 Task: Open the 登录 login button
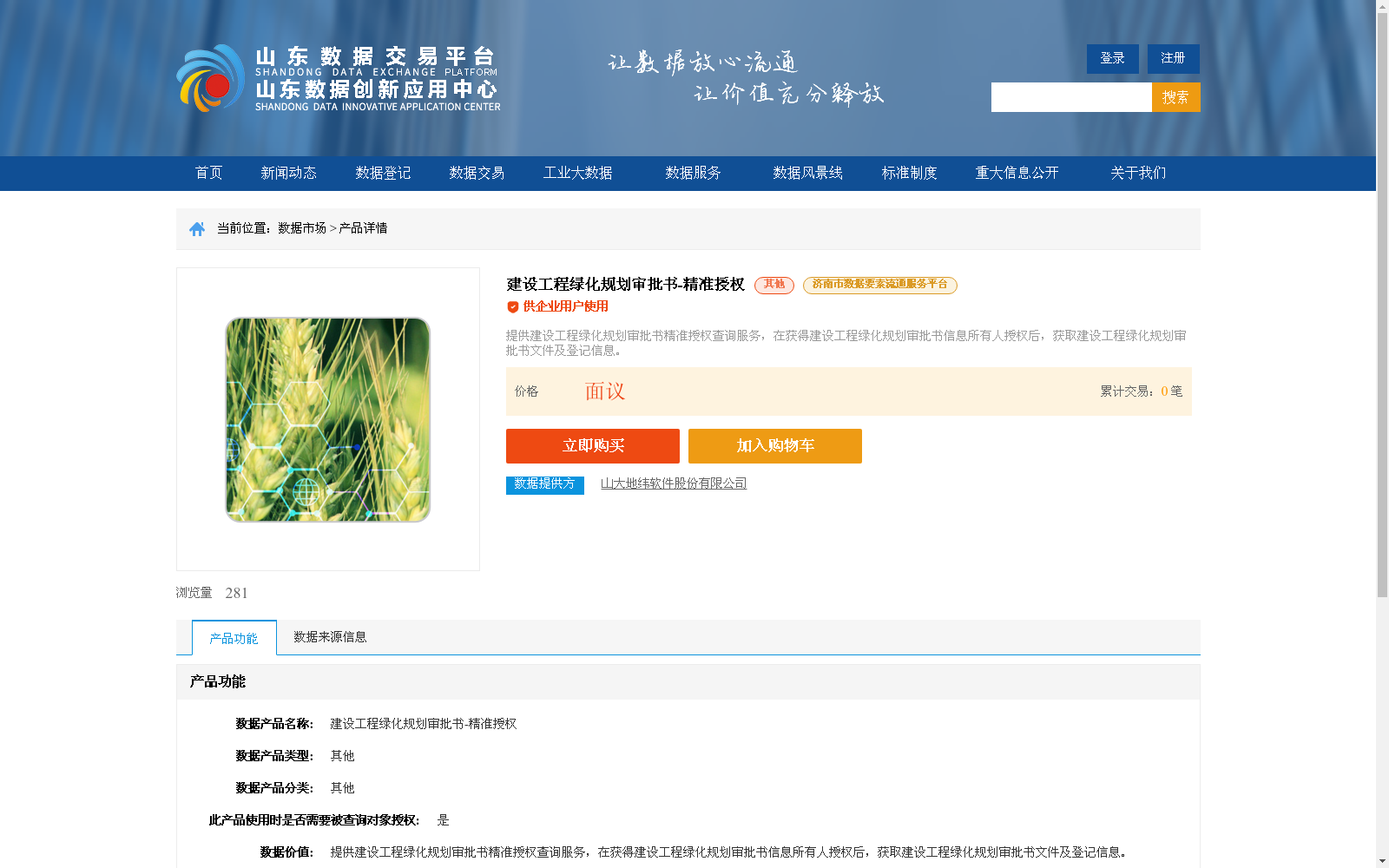pos(1113,58)
